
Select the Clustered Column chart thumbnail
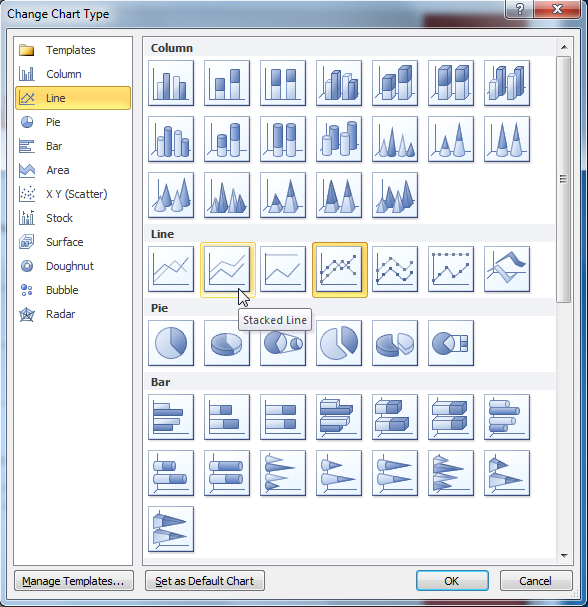[x=171, y=83]
